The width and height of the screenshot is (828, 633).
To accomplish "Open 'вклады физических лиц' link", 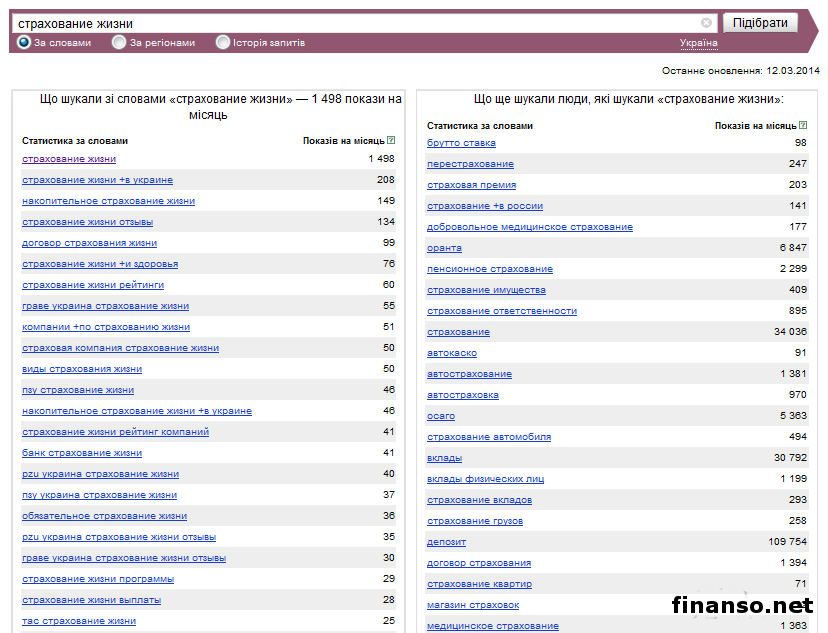I will coord(485,479).
